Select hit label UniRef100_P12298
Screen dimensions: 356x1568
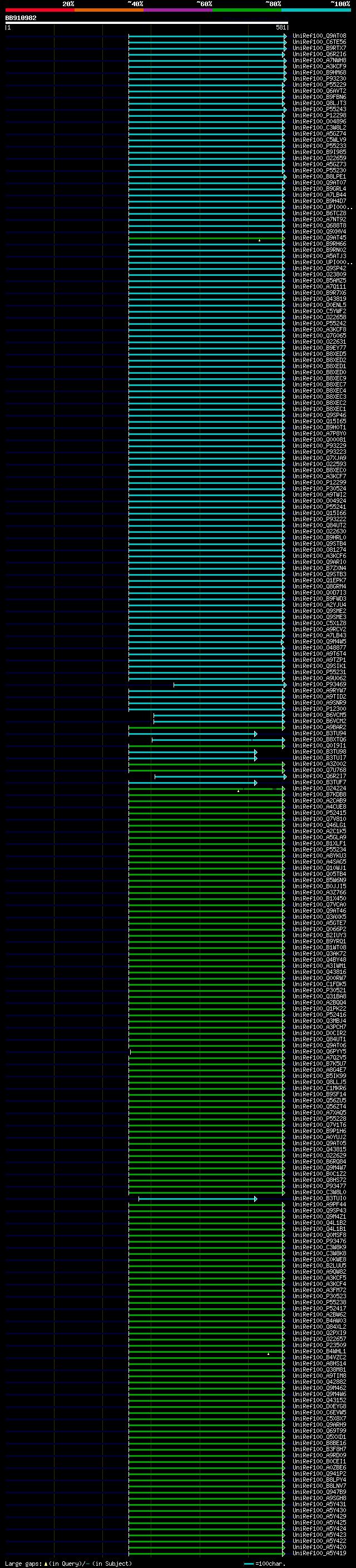pos(319,116)
